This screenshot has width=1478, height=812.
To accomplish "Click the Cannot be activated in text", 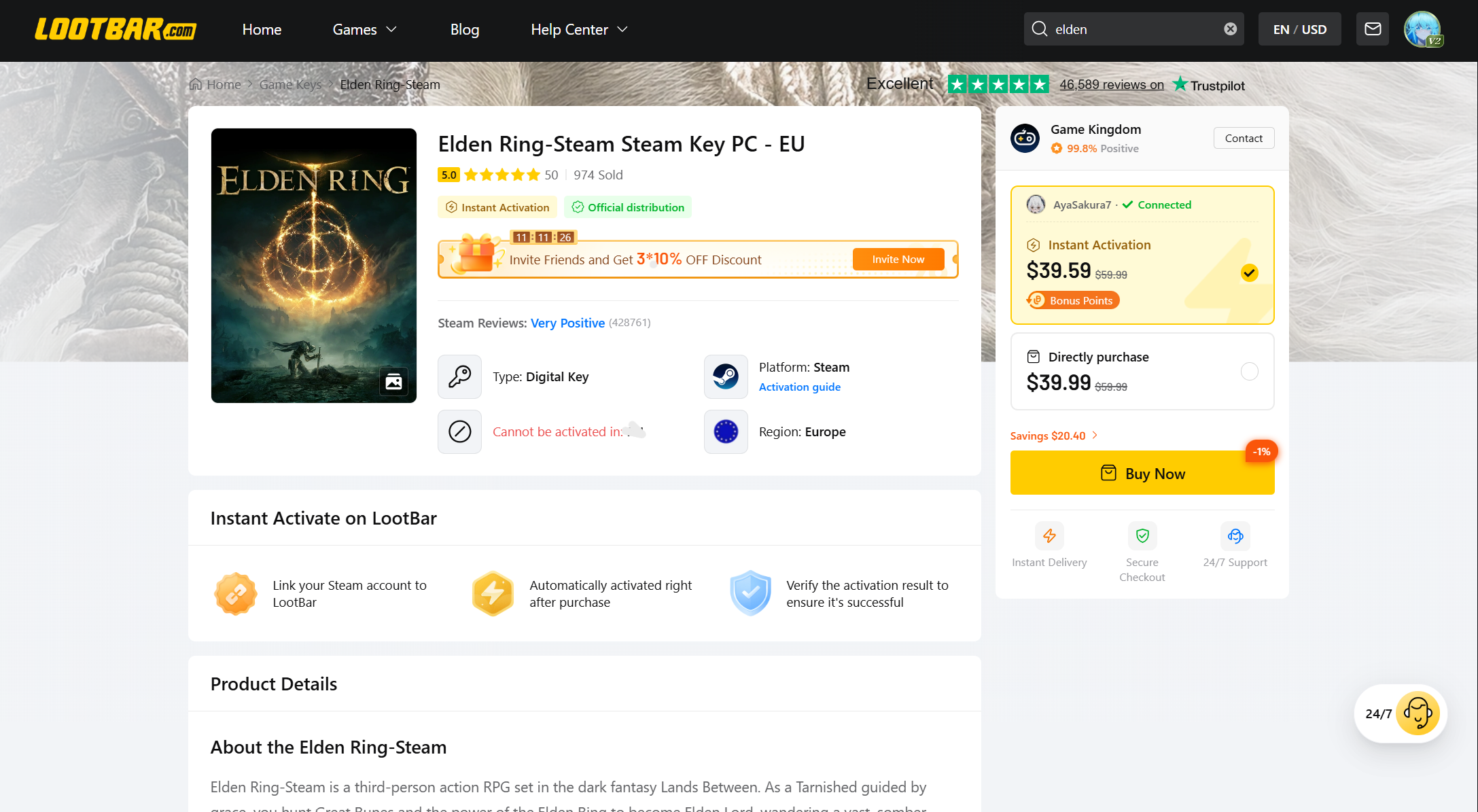I will click(557, 431).
